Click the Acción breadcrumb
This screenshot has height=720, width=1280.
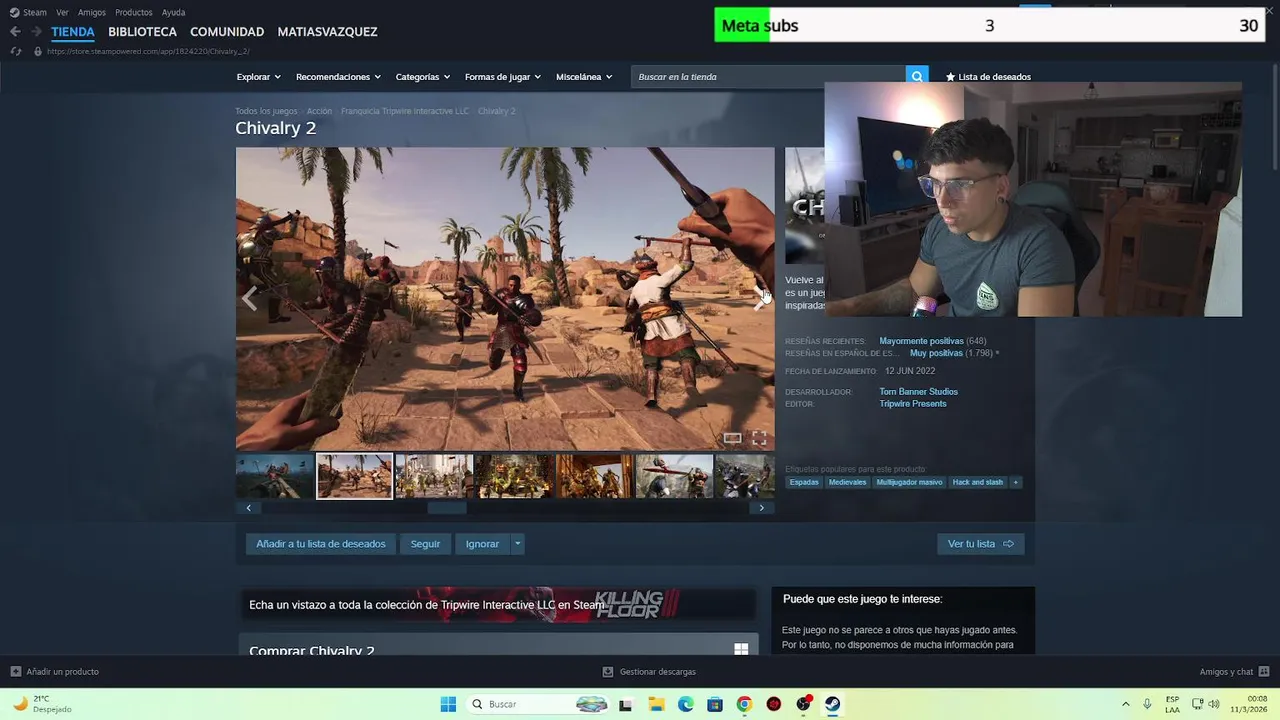319,111
